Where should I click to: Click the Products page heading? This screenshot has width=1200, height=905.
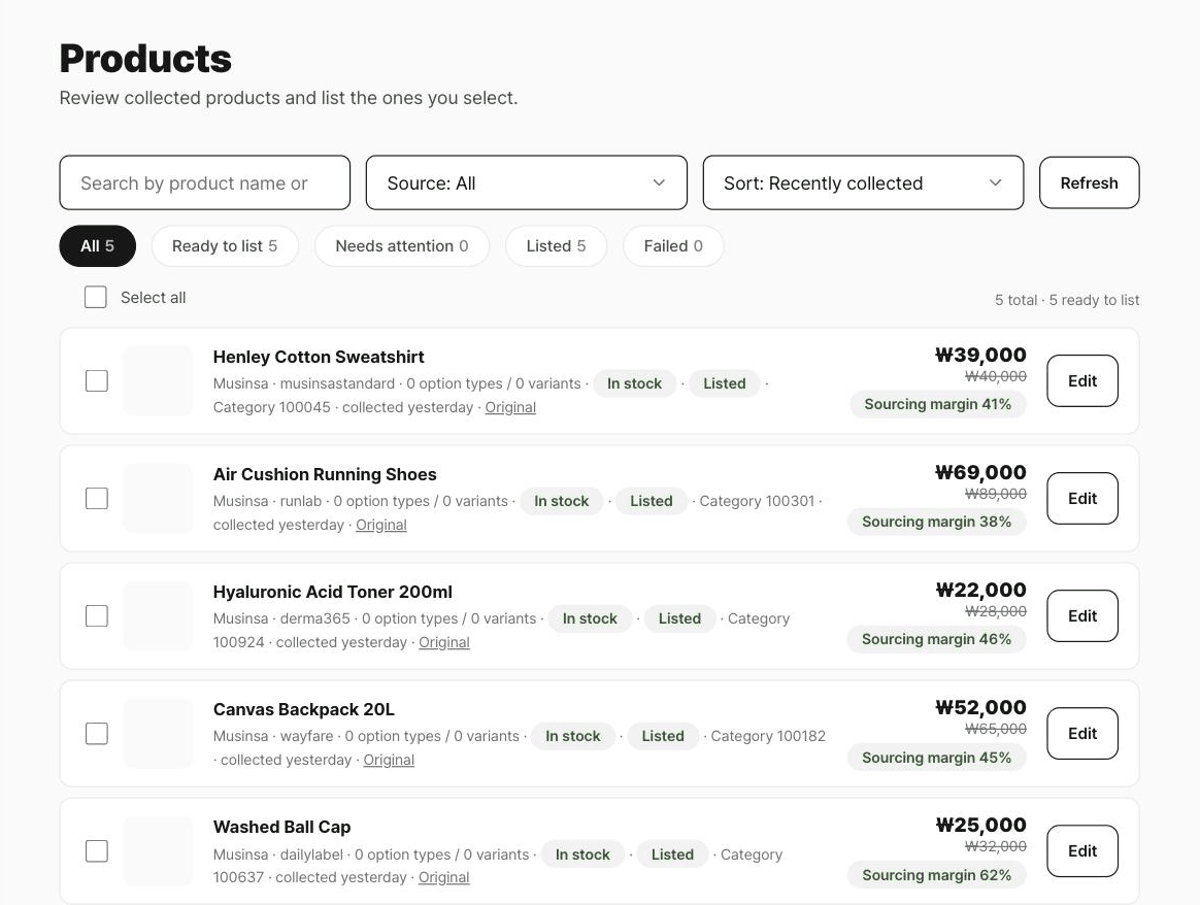(146, 59)
